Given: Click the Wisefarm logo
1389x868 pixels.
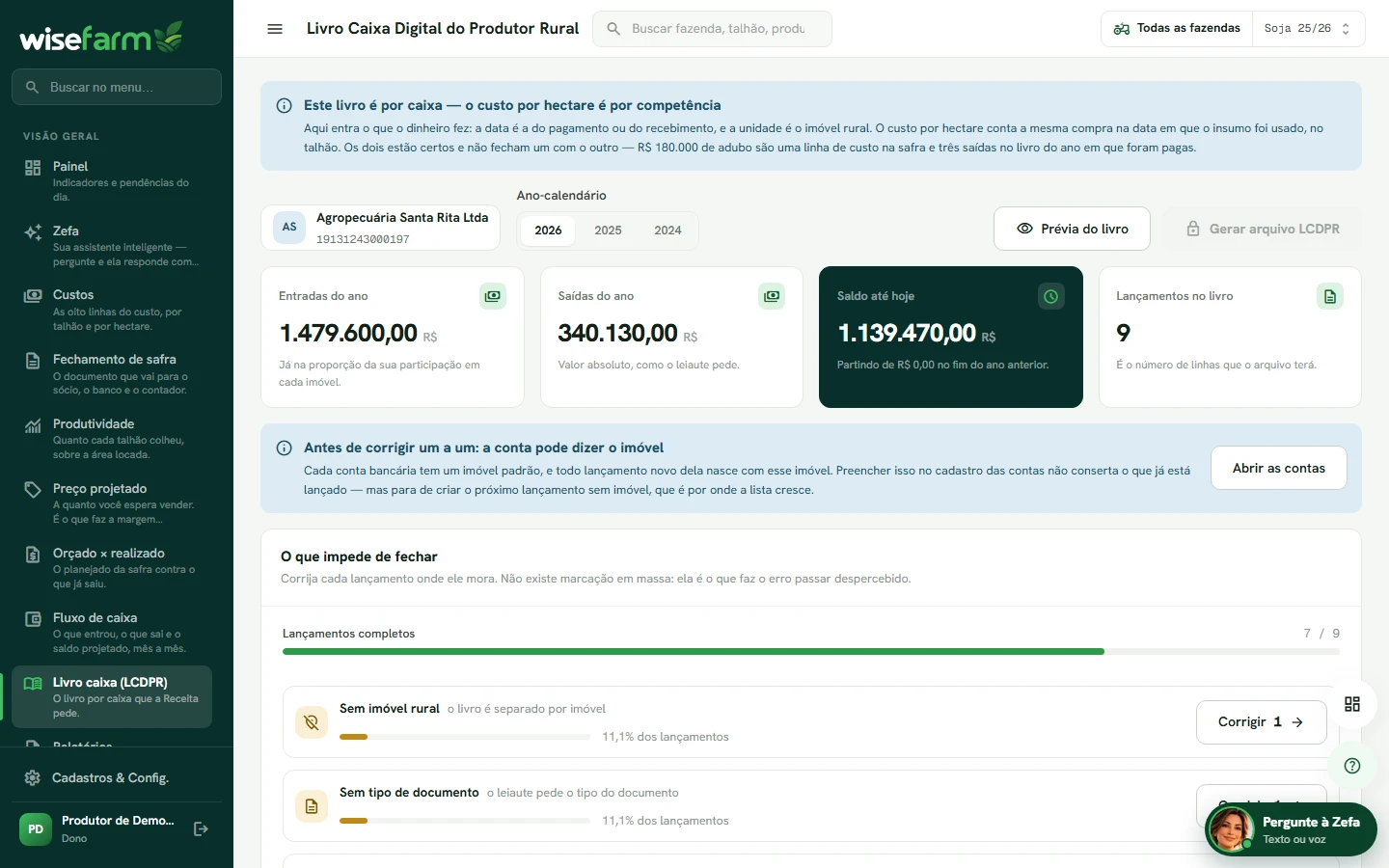Looking at the screenshot, I should (101, 37).
